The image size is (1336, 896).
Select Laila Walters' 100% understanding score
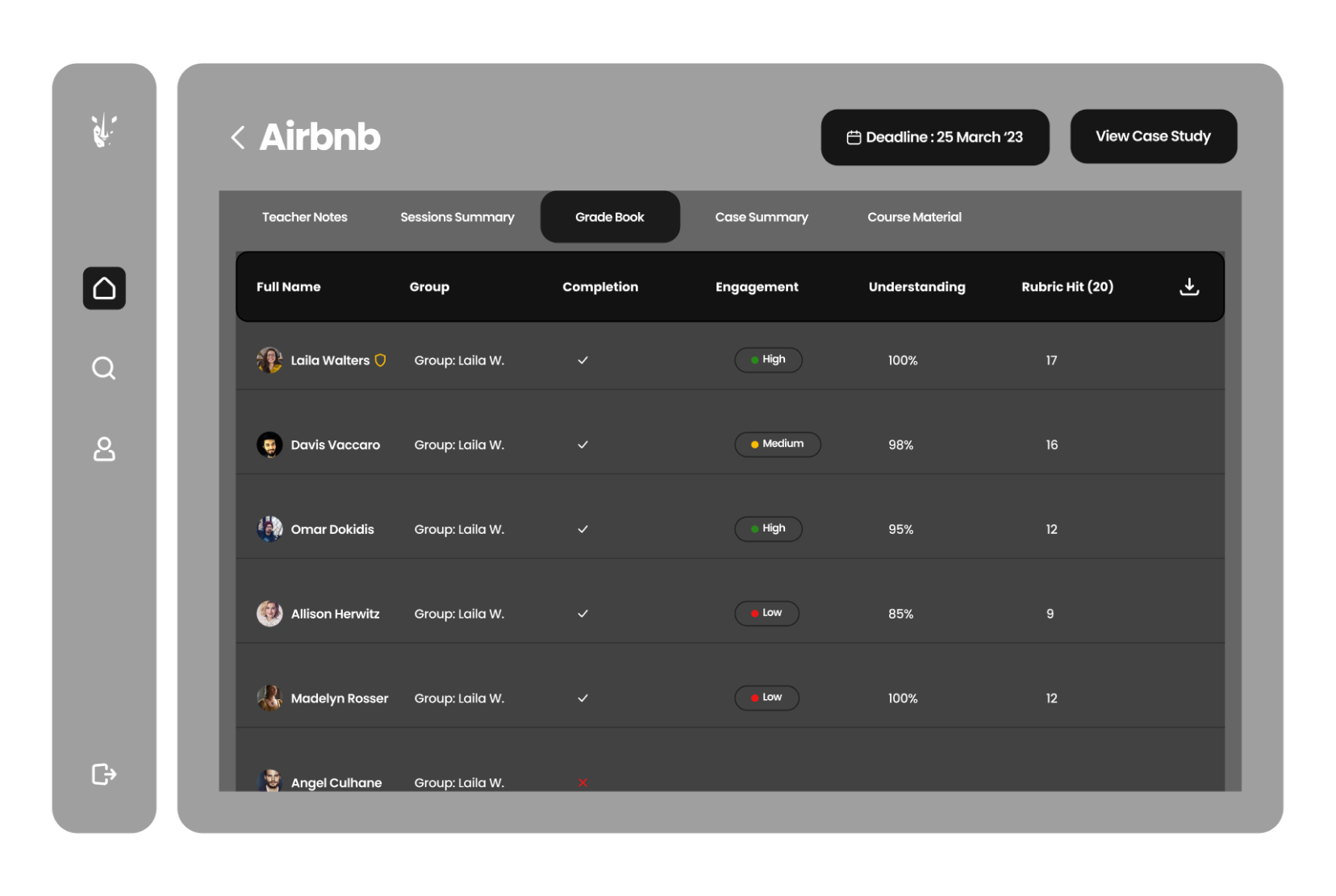(x=902, y=360)
